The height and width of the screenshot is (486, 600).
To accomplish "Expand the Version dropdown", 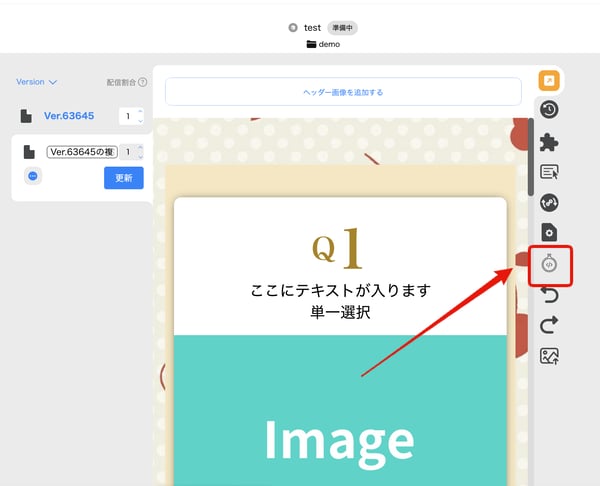I will 37,82.
